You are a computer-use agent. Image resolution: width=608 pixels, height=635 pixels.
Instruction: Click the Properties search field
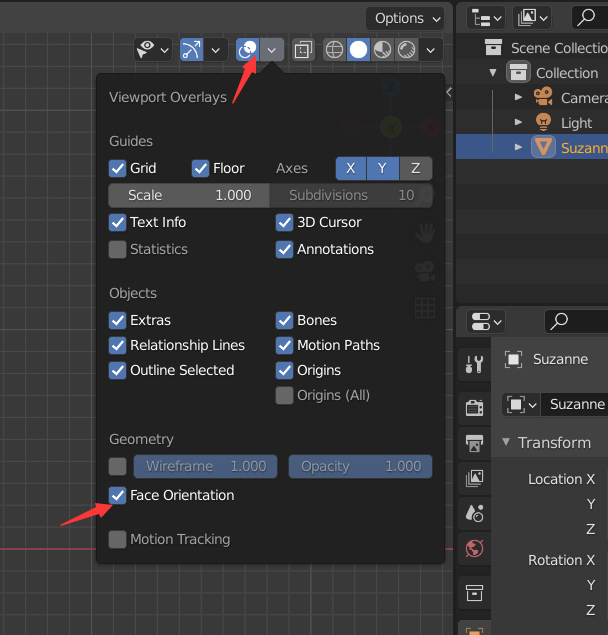[576, 322]
